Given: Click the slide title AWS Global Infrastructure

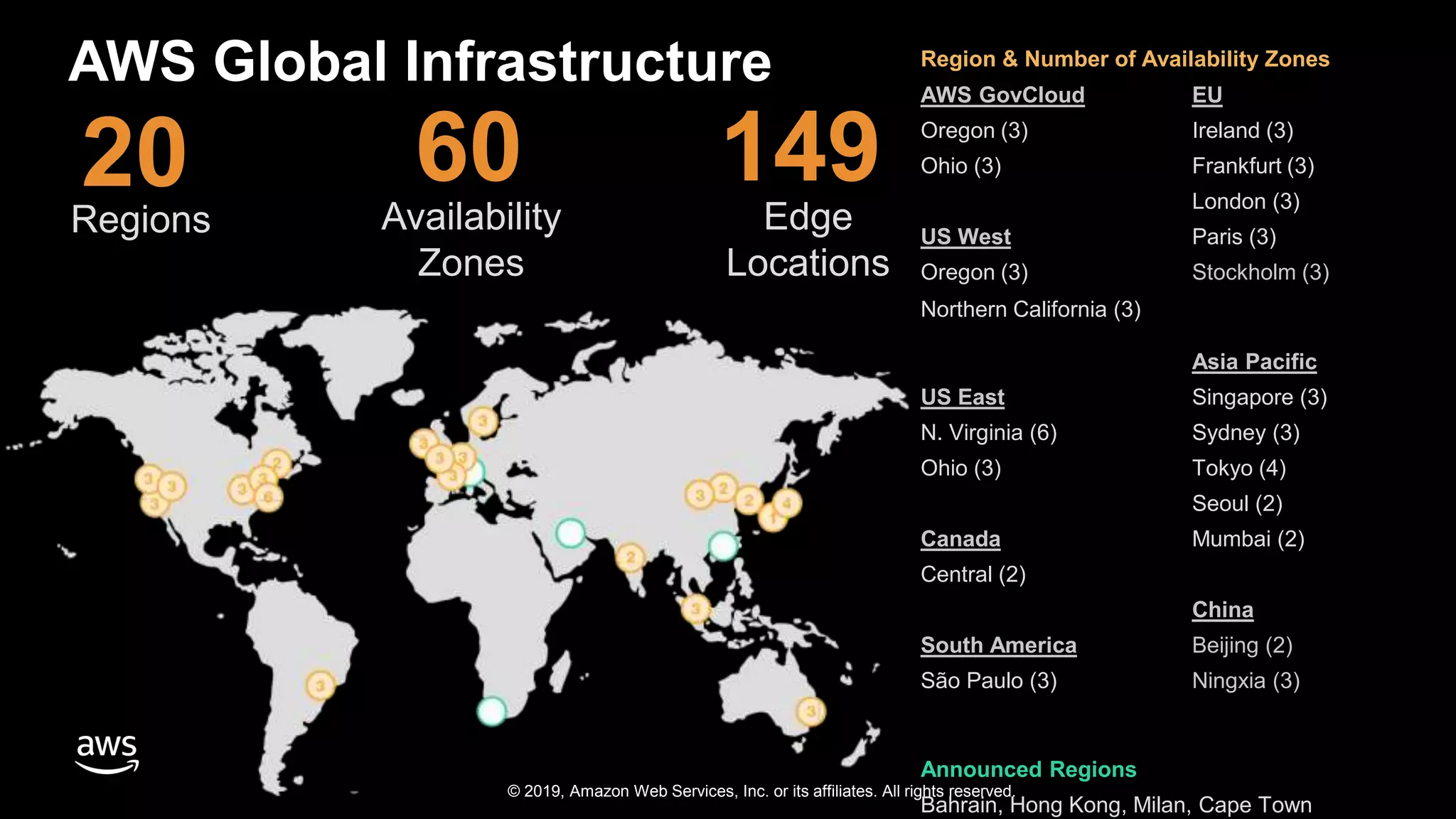Looking at the screenshot, I should click(x=419, y=61).
